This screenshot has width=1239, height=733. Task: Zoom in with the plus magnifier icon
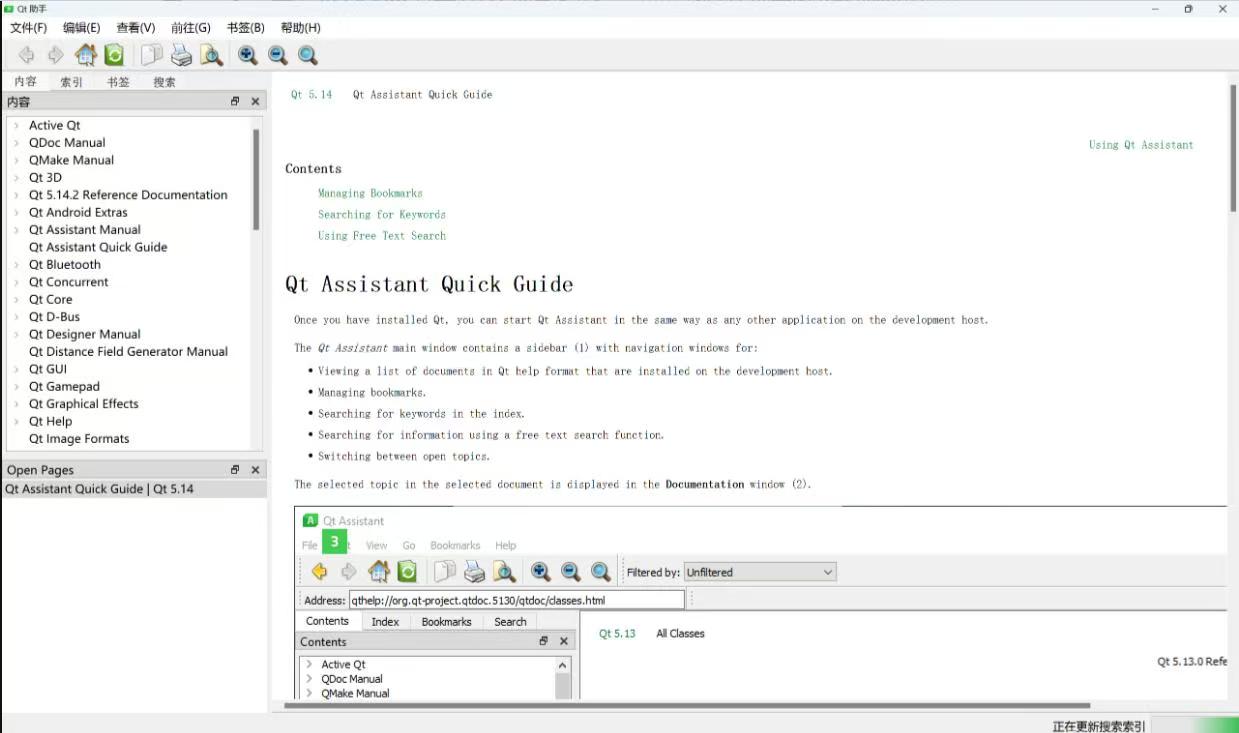coord(247,55)
